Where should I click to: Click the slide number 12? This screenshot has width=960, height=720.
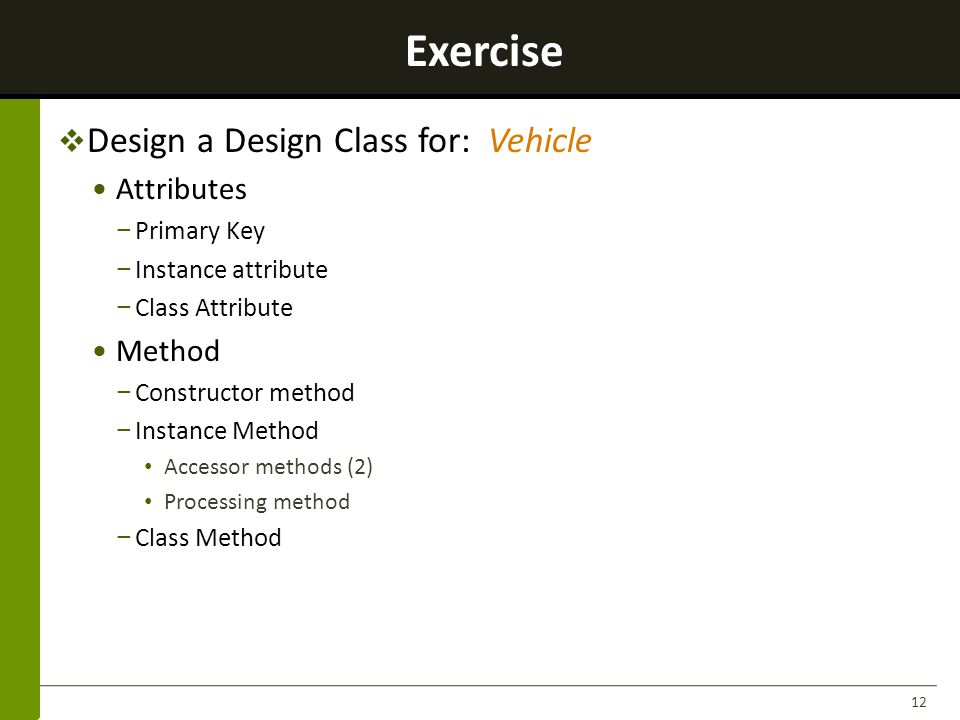[x=918, y=702]
